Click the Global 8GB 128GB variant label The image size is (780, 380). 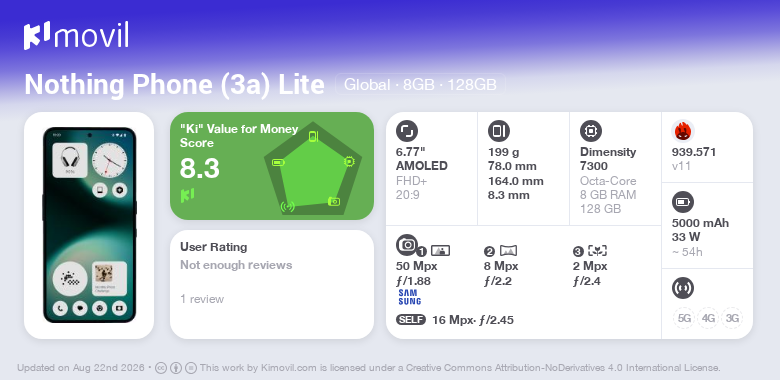[x=420, y=85]
